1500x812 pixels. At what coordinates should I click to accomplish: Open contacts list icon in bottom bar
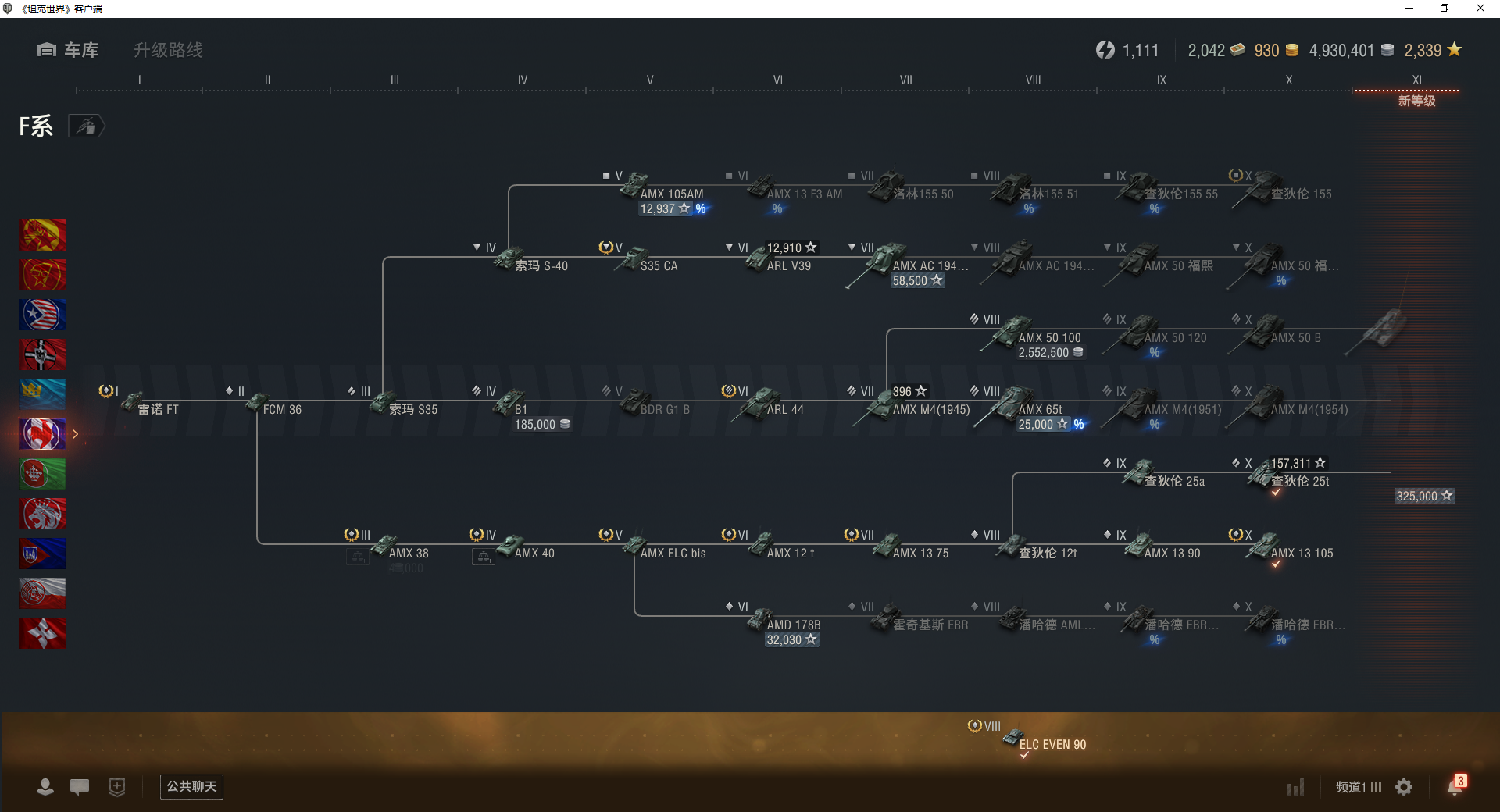coord(45,787)
